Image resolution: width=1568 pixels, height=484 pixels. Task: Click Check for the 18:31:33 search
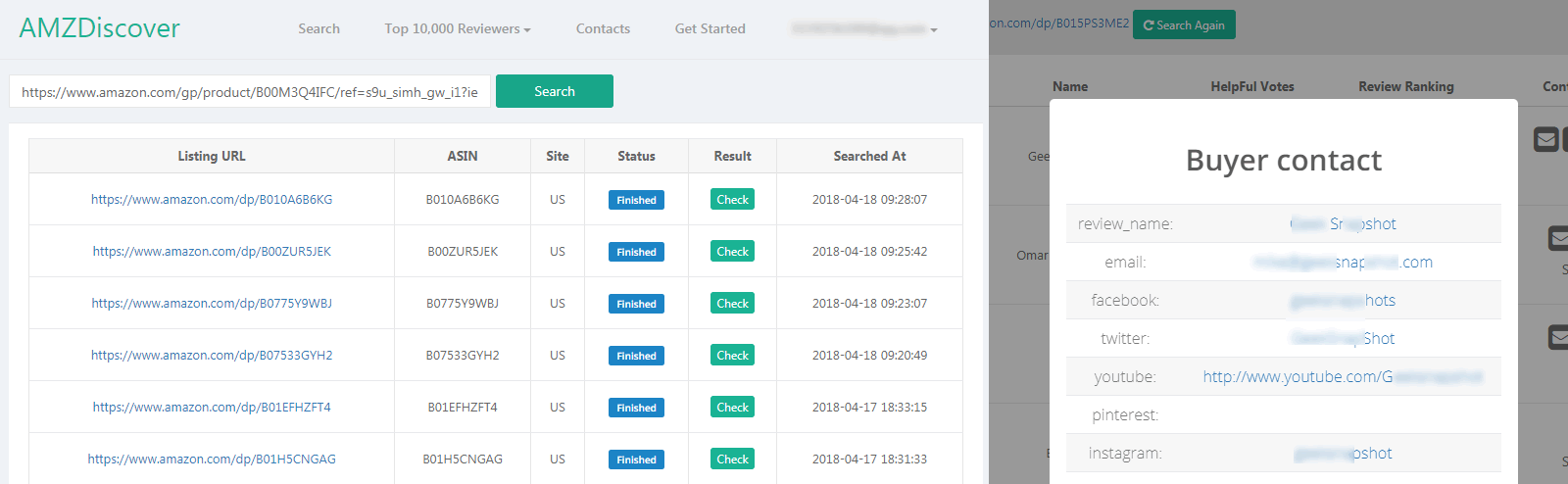732,459
